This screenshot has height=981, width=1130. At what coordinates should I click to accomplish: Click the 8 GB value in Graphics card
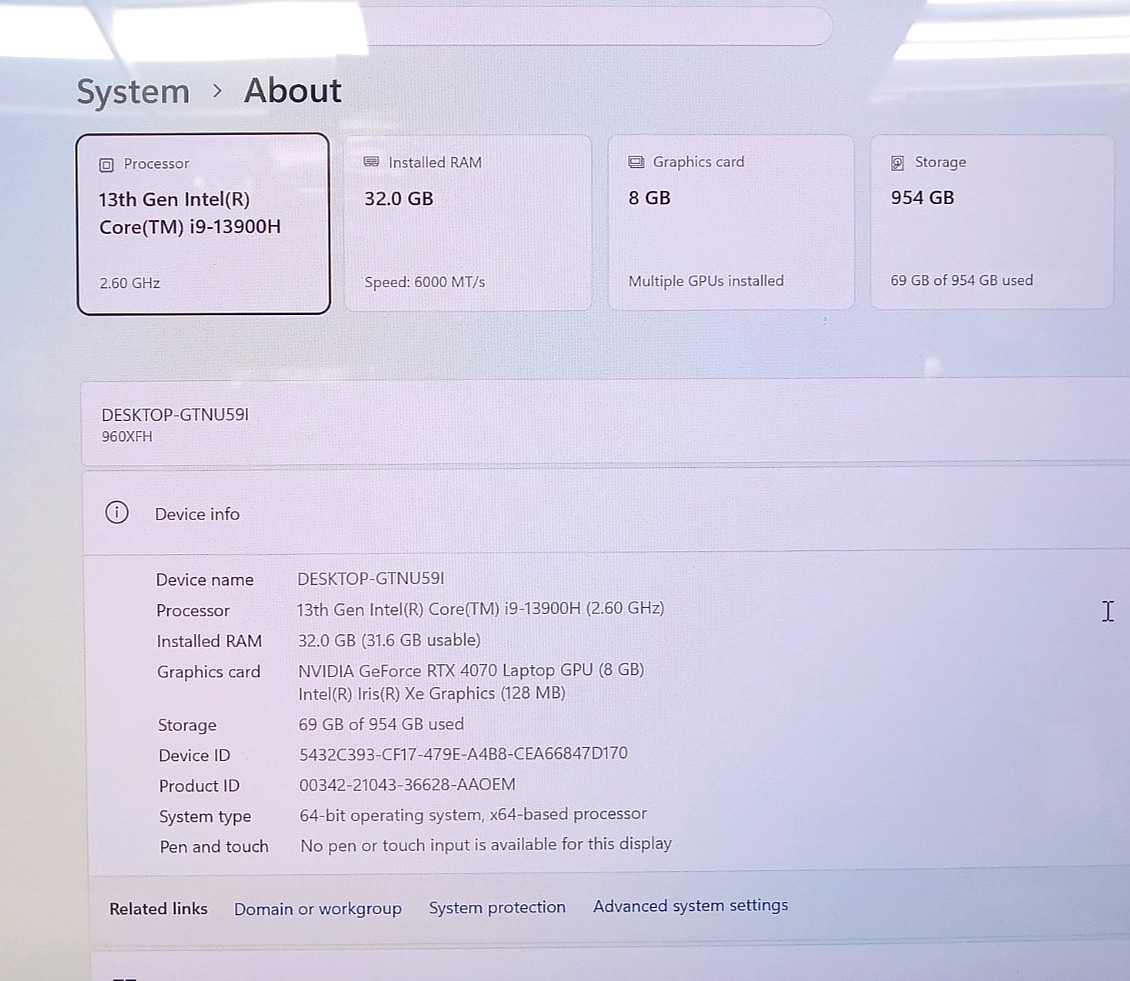(649, 198)
